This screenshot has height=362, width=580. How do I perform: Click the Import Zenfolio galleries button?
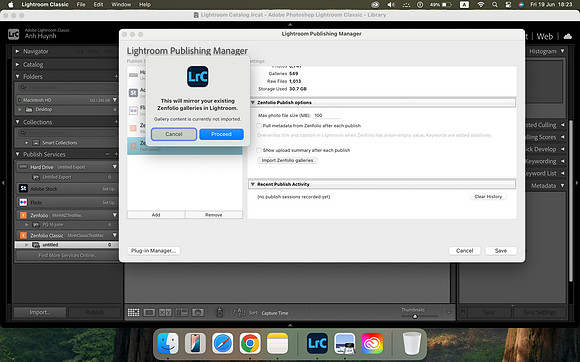[287, 160]
